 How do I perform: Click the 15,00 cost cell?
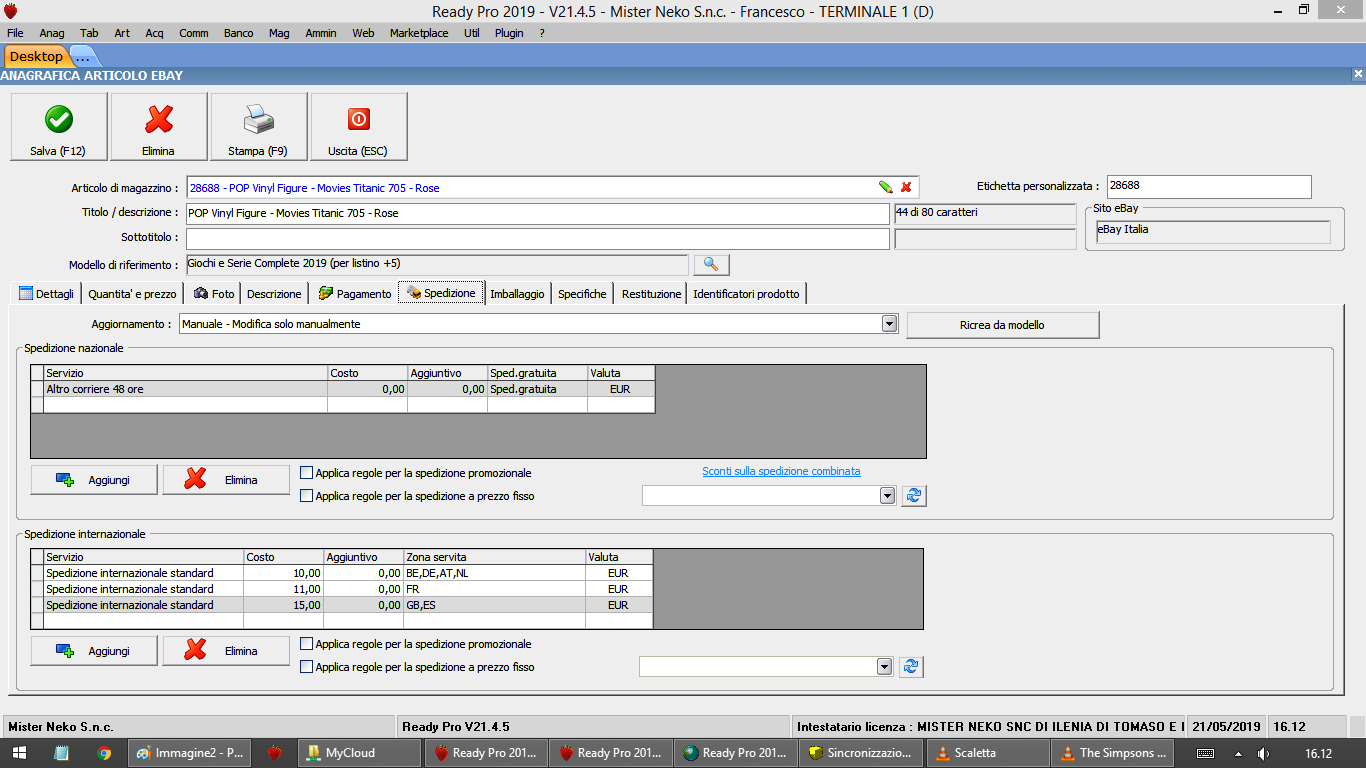(283, 605)
